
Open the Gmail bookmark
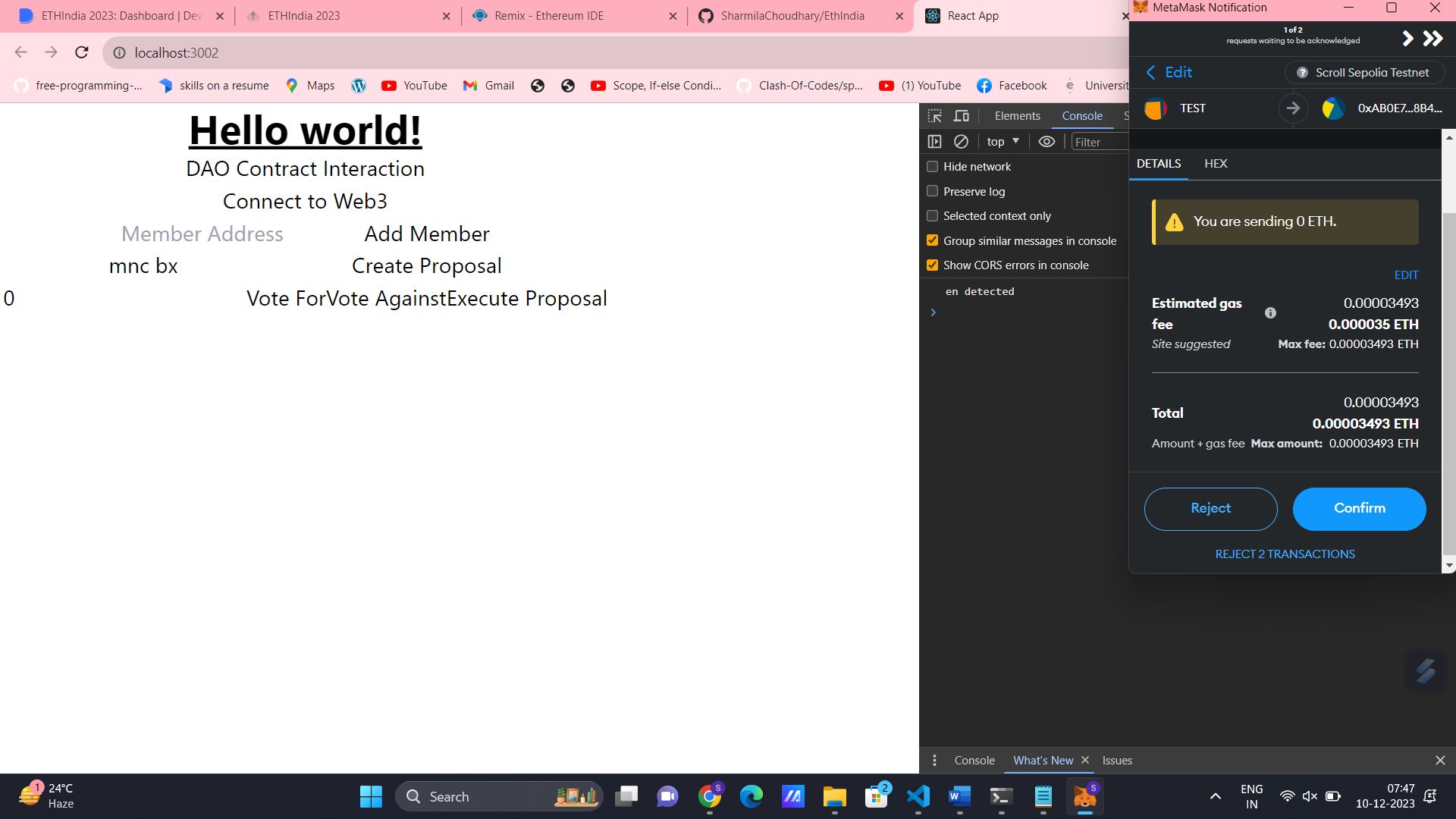488,86
